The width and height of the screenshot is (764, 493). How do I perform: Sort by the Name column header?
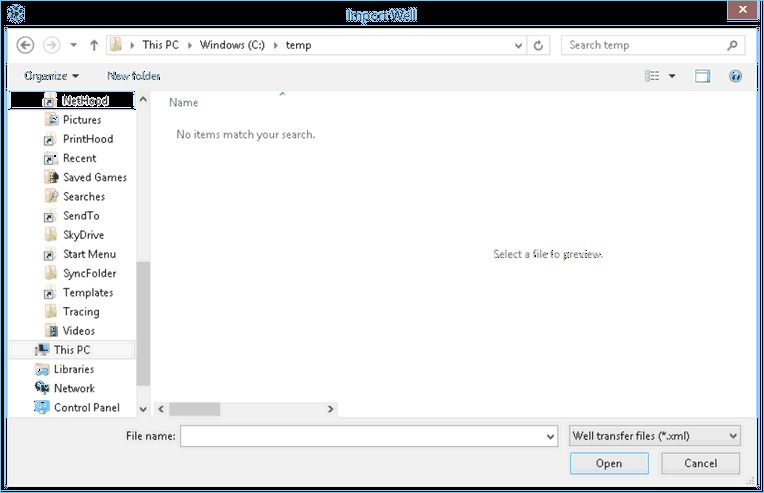coord(184,103)
